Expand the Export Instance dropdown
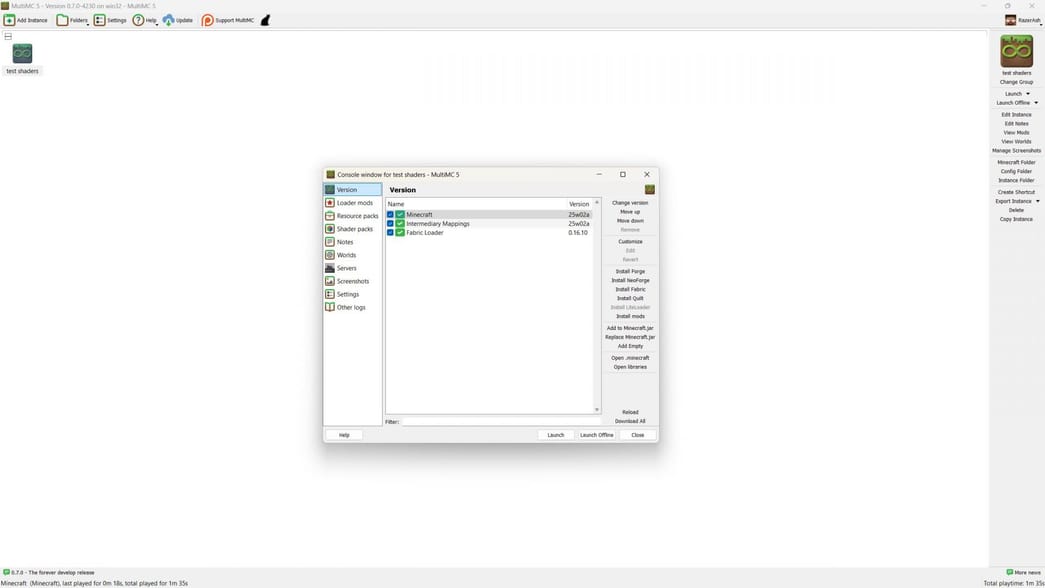The image size is (1045, 588). click(1036, 200)
